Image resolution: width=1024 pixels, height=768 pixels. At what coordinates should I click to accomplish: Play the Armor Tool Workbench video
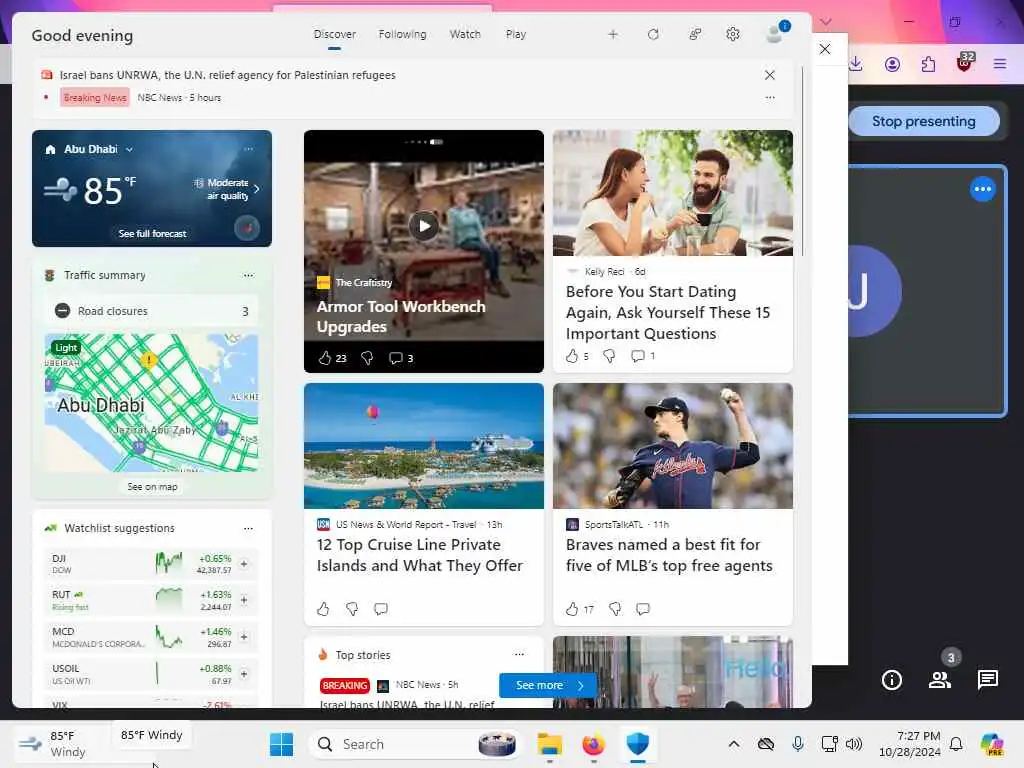(424, 226)
